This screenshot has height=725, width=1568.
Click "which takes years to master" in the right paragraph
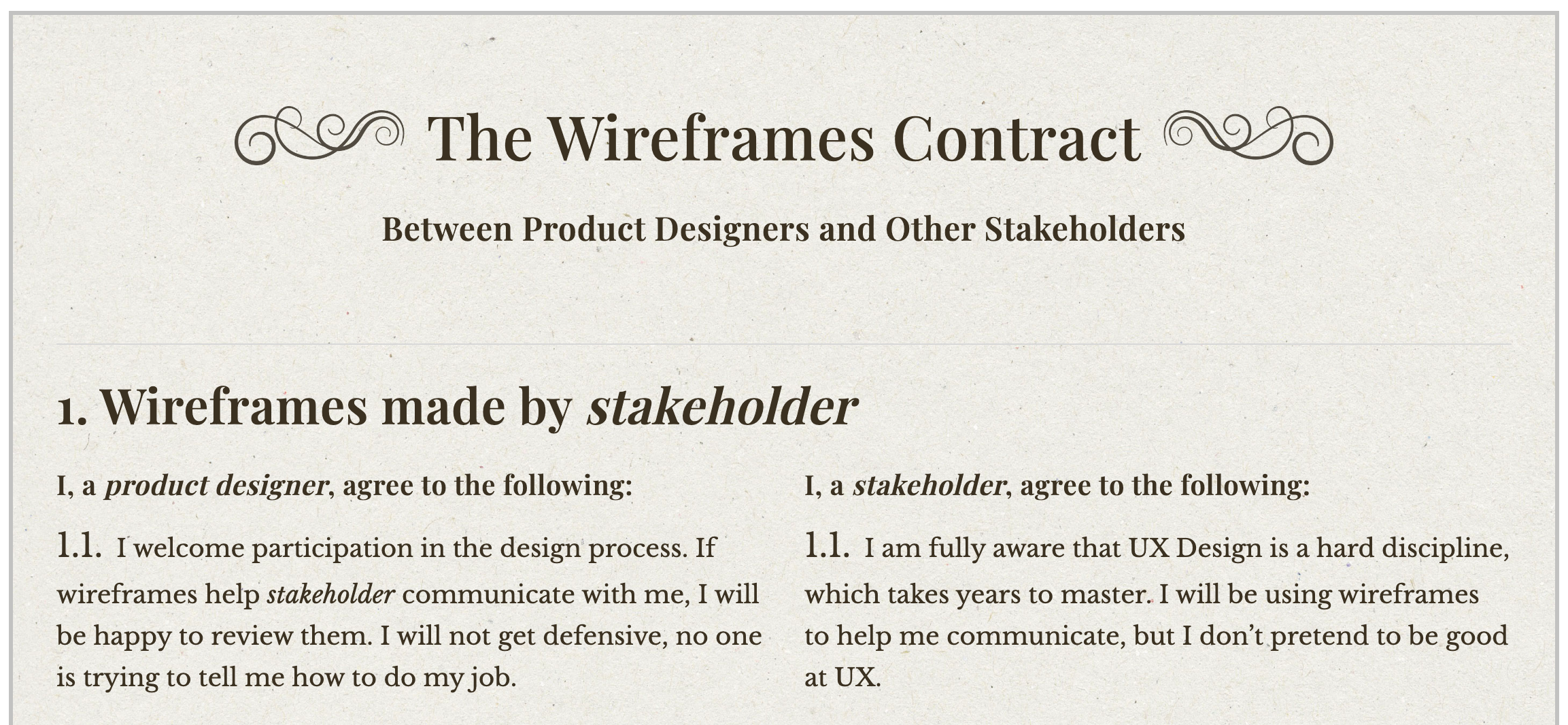[x=976, y=594]
